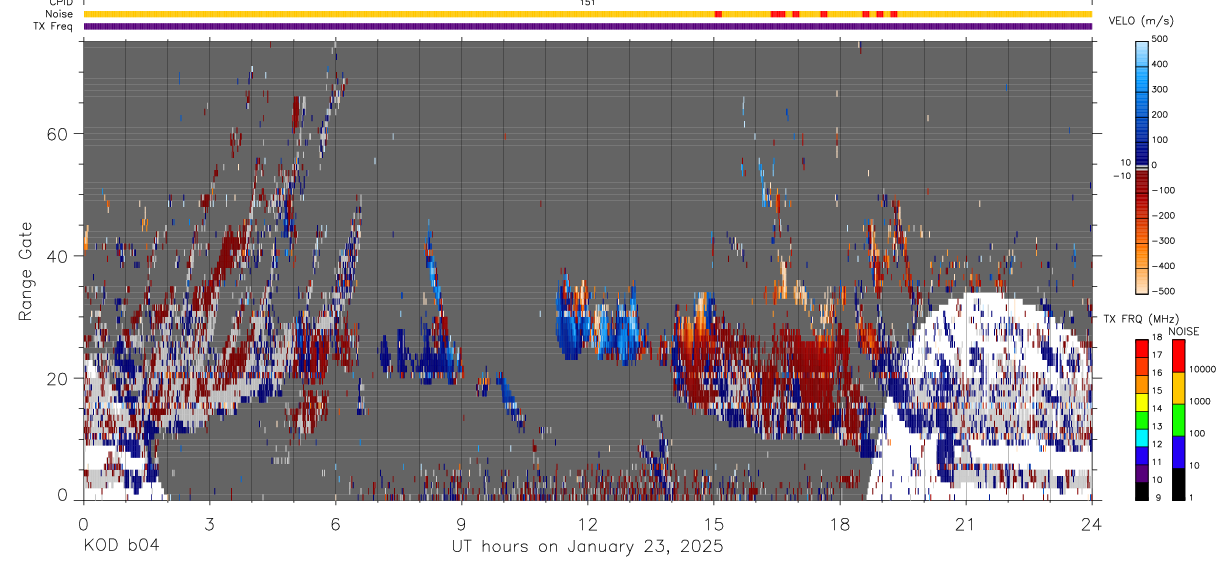Pick the green swatch in TX FRQ colorbar
This screenshot has width=1228, height=567.
(x=1142, y=418)
